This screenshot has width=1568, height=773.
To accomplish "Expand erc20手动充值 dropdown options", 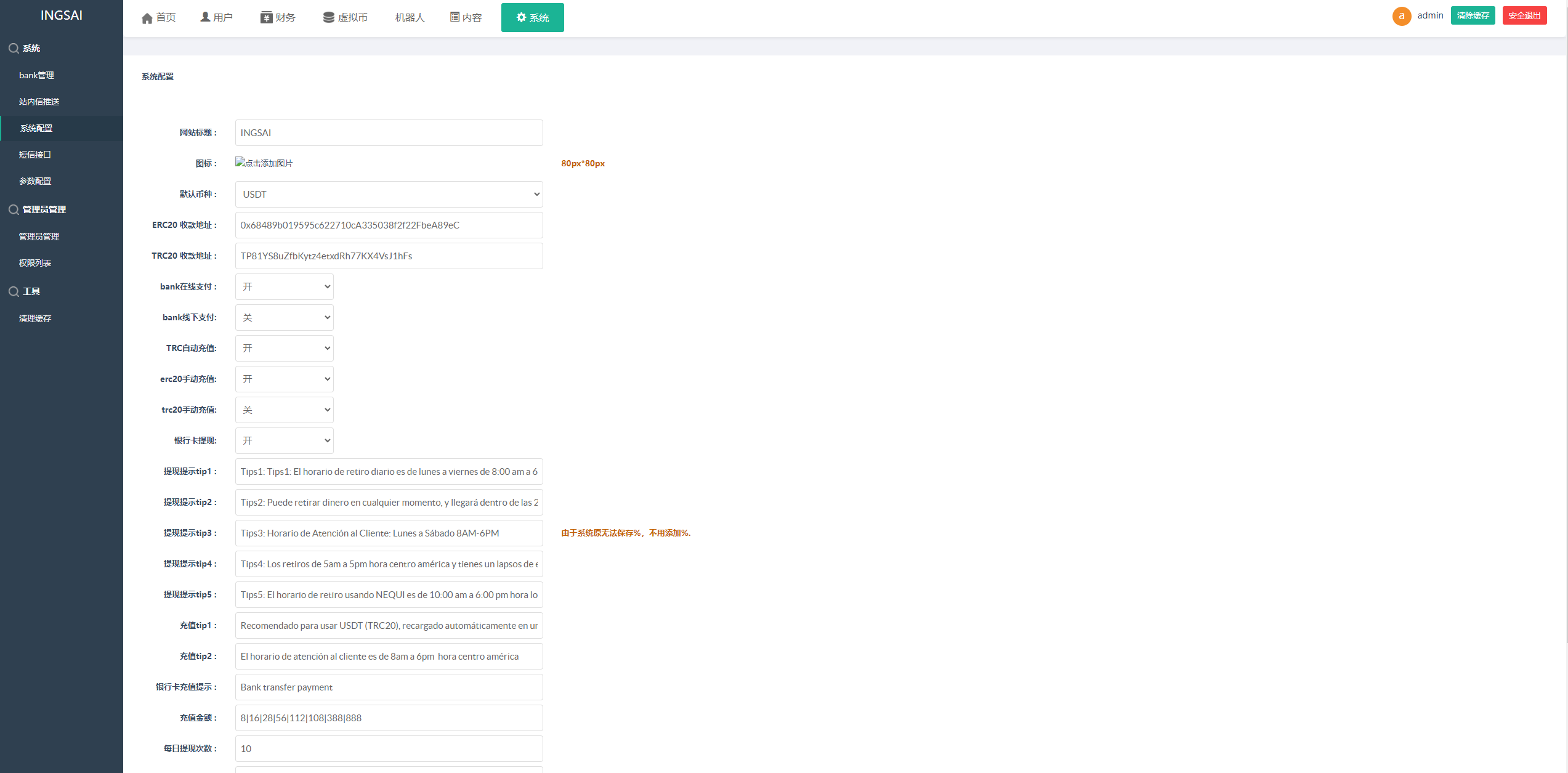I will (284, 378).
